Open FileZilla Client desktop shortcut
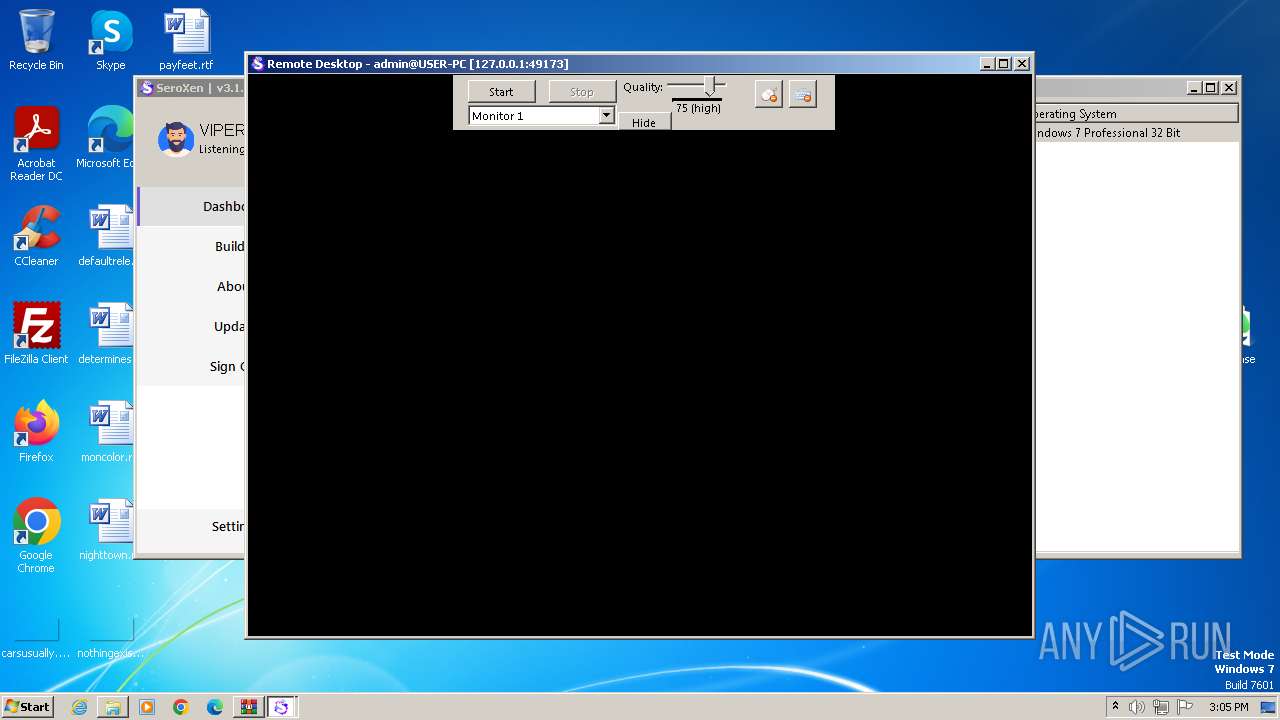 tap(36, 334)
